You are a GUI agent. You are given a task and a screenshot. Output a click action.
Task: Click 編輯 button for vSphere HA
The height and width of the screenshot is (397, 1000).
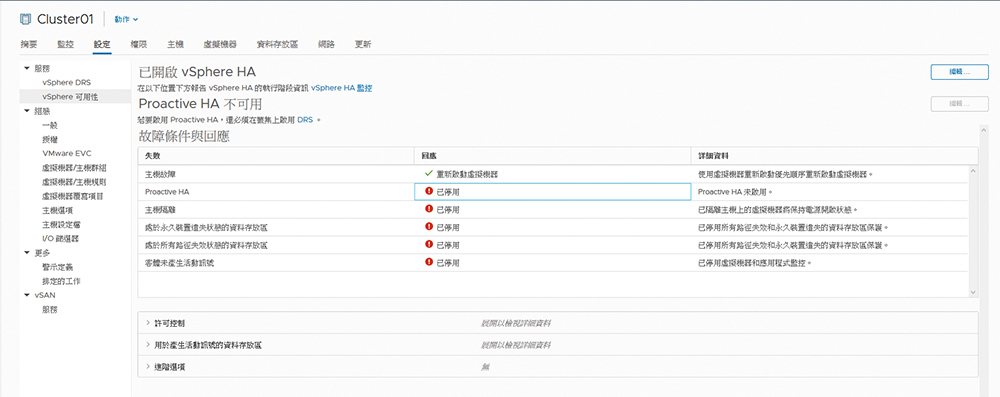click(960, 72)
